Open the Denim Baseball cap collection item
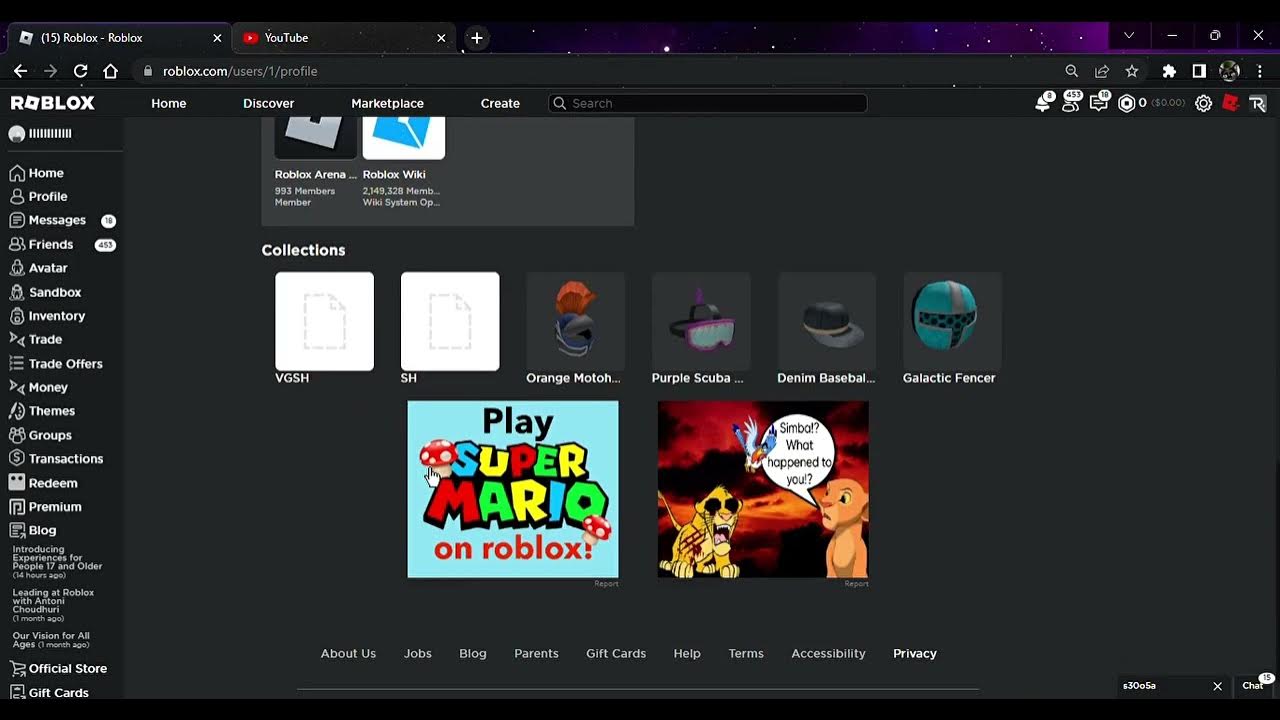The image size is (1280, 720). [827, 321]
